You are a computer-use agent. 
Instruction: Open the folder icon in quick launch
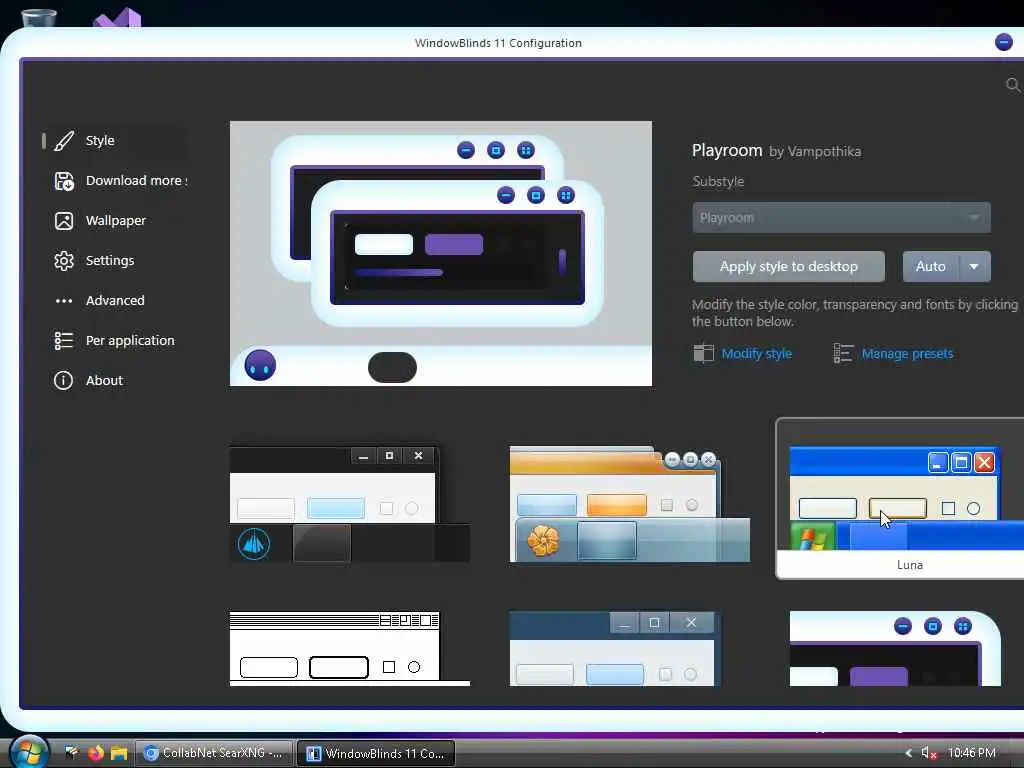click(x=119, y=753)
